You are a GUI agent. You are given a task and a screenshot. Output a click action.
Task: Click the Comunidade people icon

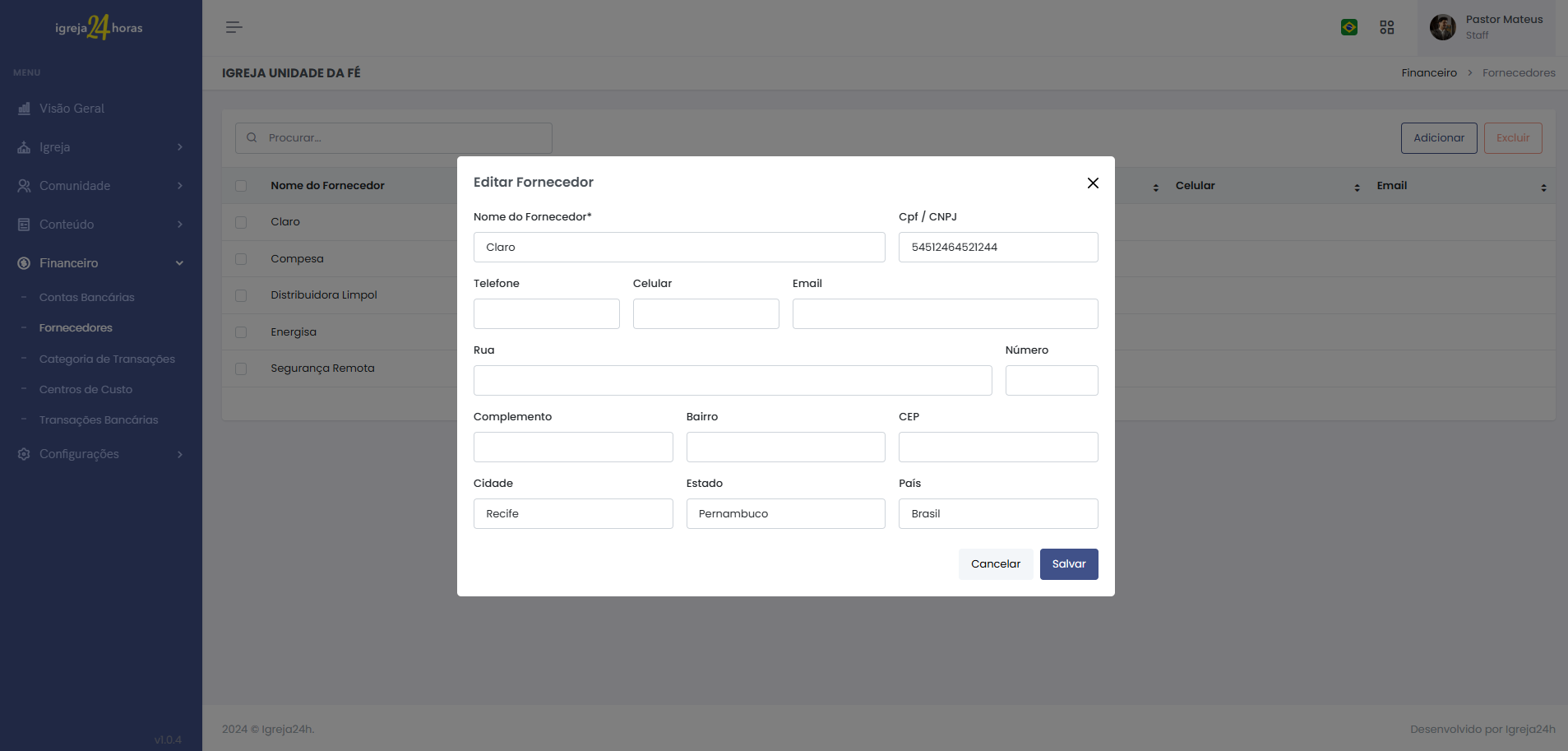pyautogui.click(x=24, y=186)
